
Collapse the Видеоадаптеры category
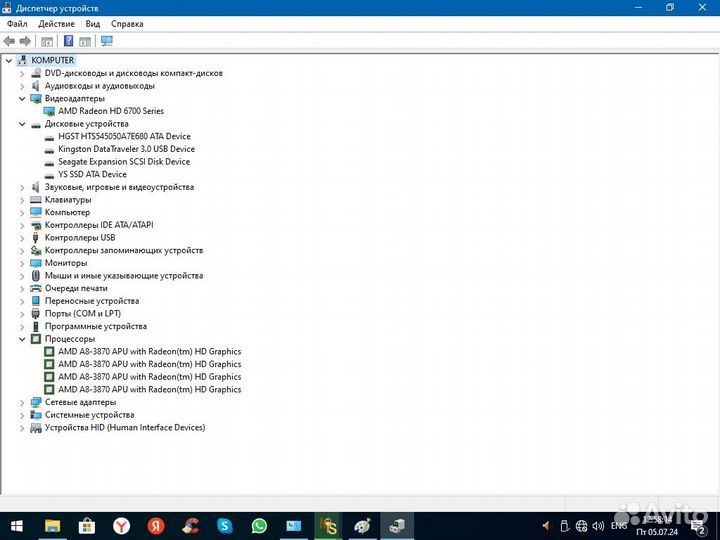pyautogui.click(x=22, y=99)
